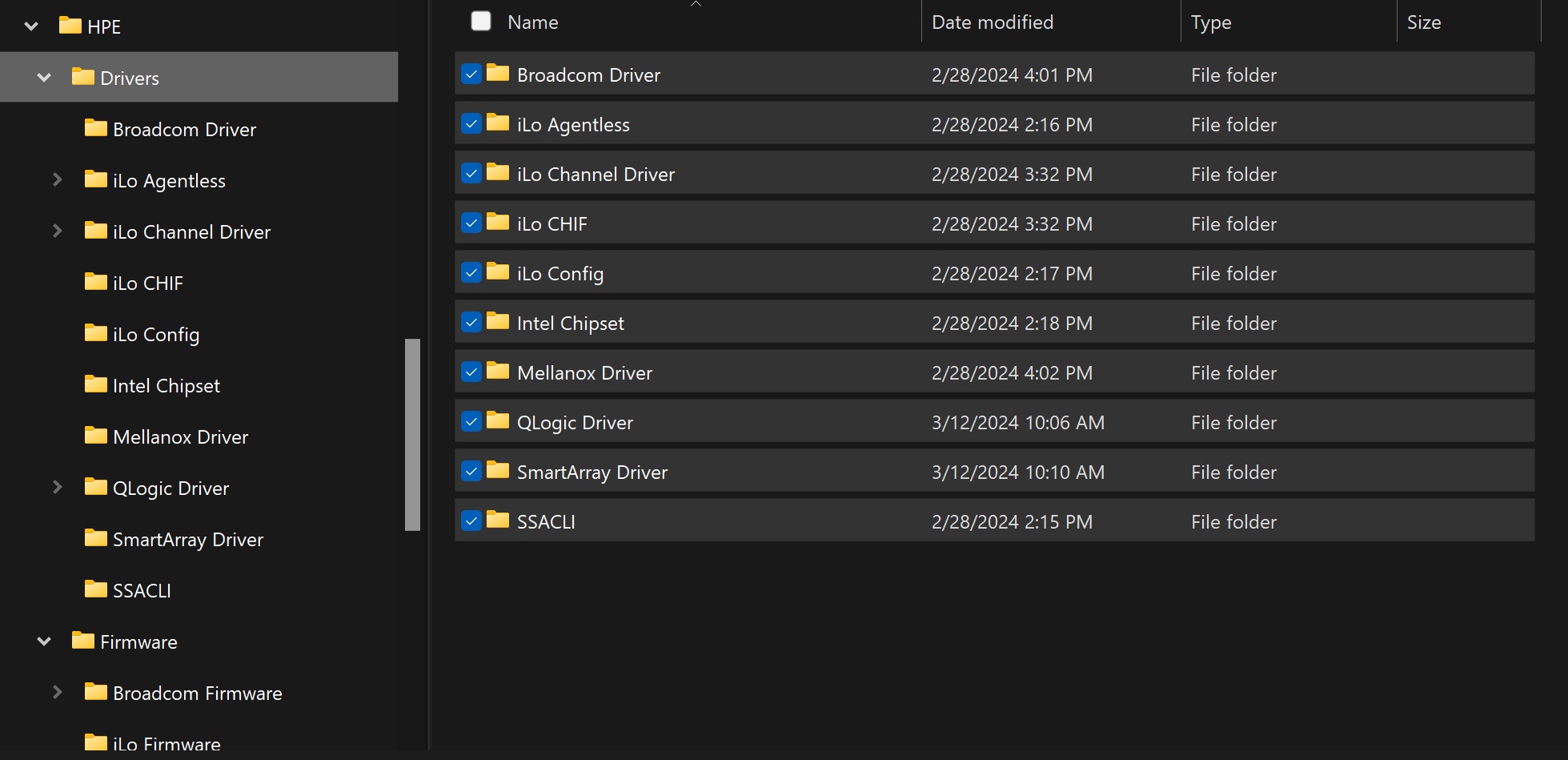Expand the Broadcom Firmware tree node
Image resolution: width=1568 pixels, height=760 pixels.
coord(57,692)
